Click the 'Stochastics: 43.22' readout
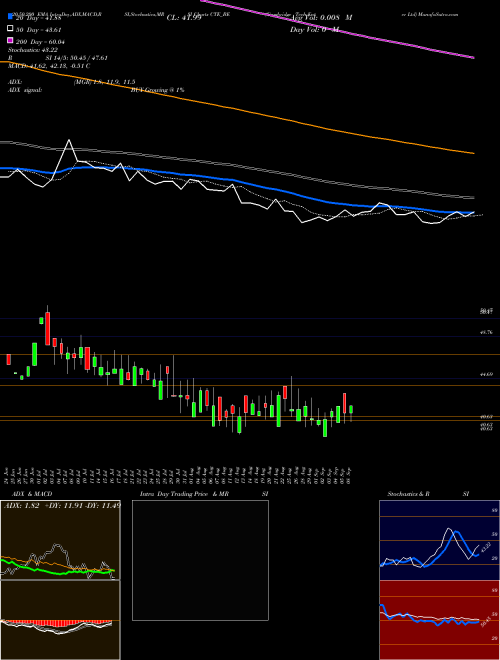This screenshot has height=660, width=500. click(x=31, y=50)
